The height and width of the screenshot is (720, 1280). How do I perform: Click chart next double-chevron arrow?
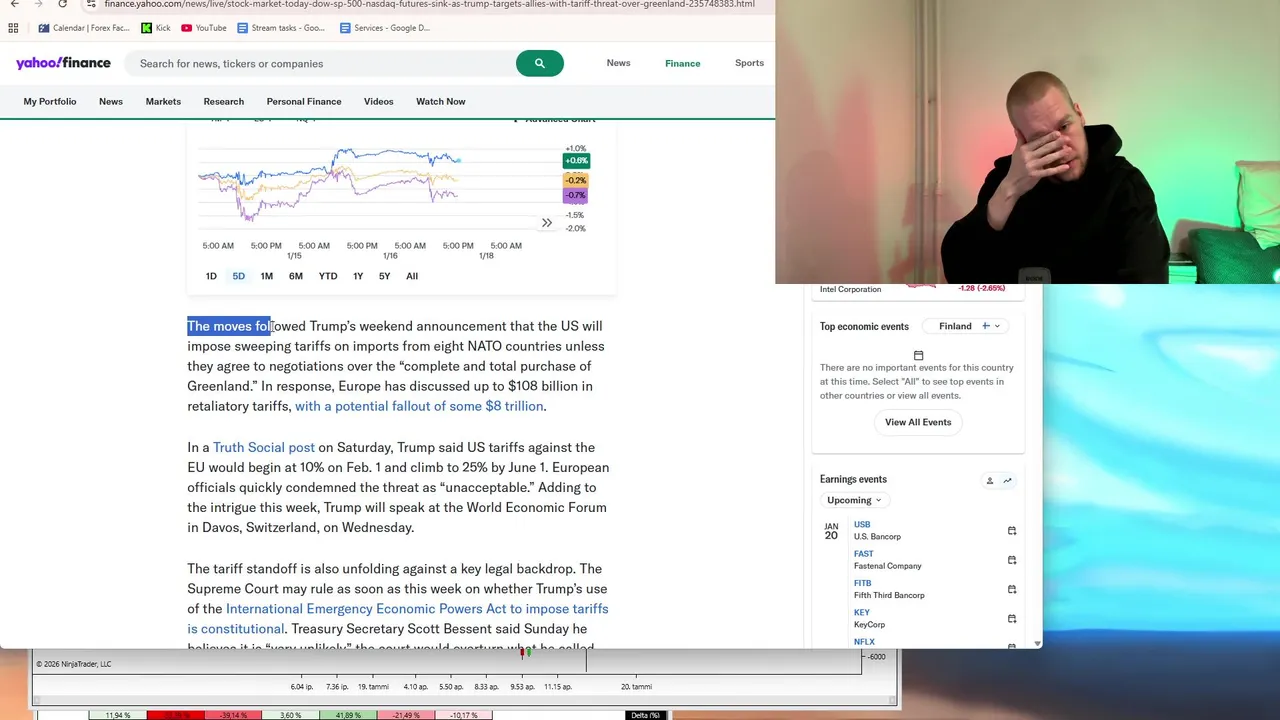tap(547, 222)
